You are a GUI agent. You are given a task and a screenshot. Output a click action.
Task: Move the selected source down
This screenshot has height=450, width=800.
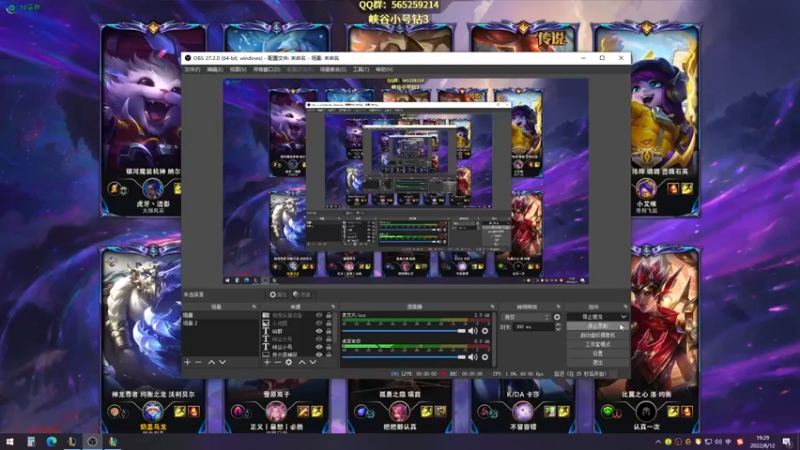(313, 362)
